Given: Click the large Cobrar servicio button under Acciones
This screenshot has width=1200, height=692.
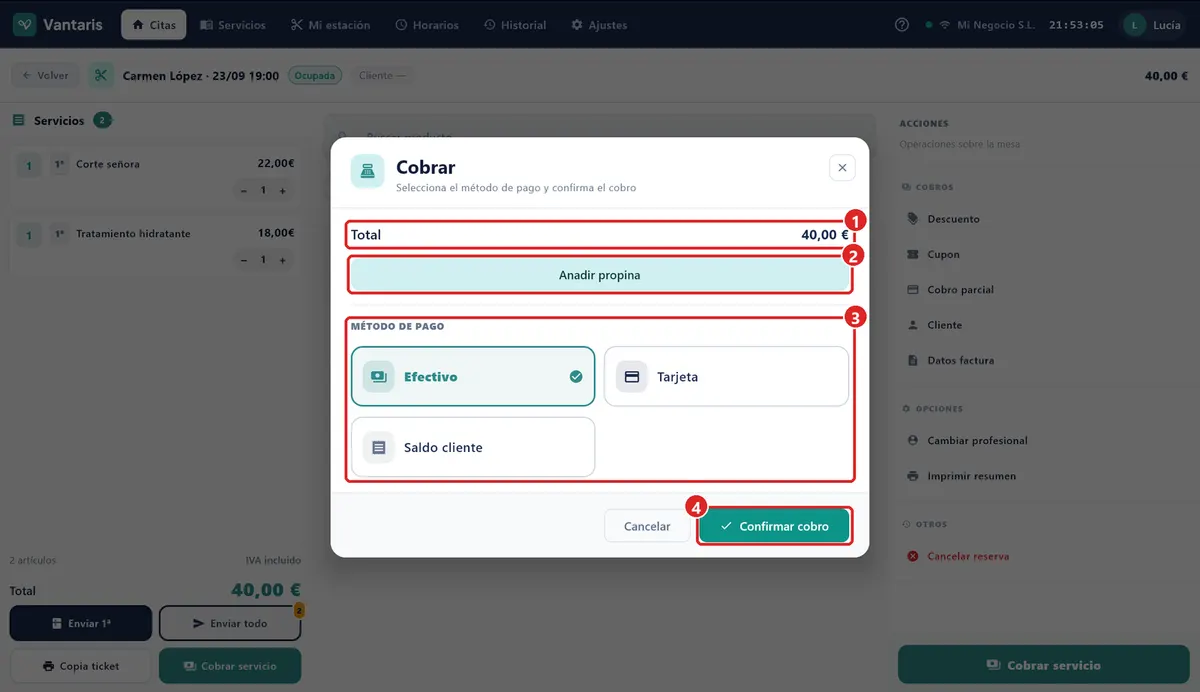Looking at the screenshot, I should point(1044,665).
